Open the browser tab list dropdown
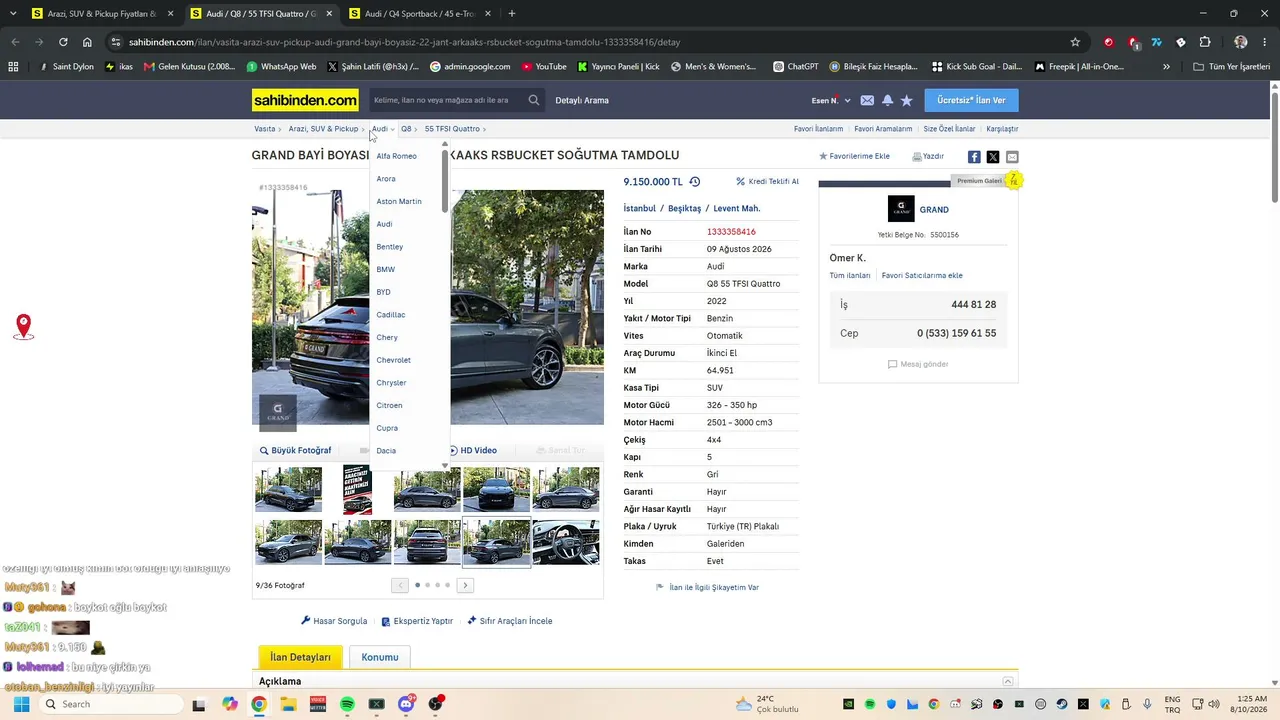 (14, 14)
